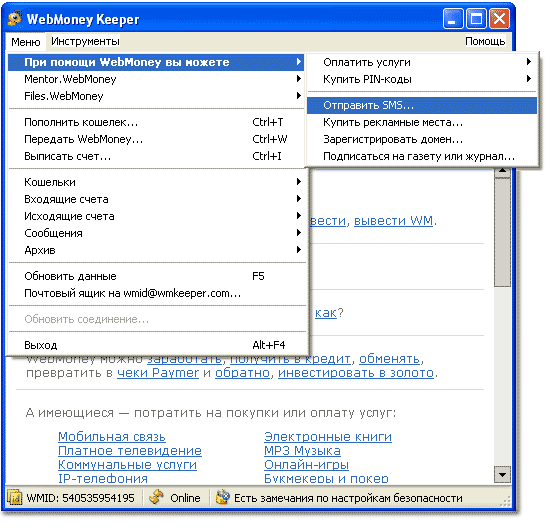Click the scrollbar down arrow
The height and width of the screenshot is (530, 550).
[x=502, y=475]
